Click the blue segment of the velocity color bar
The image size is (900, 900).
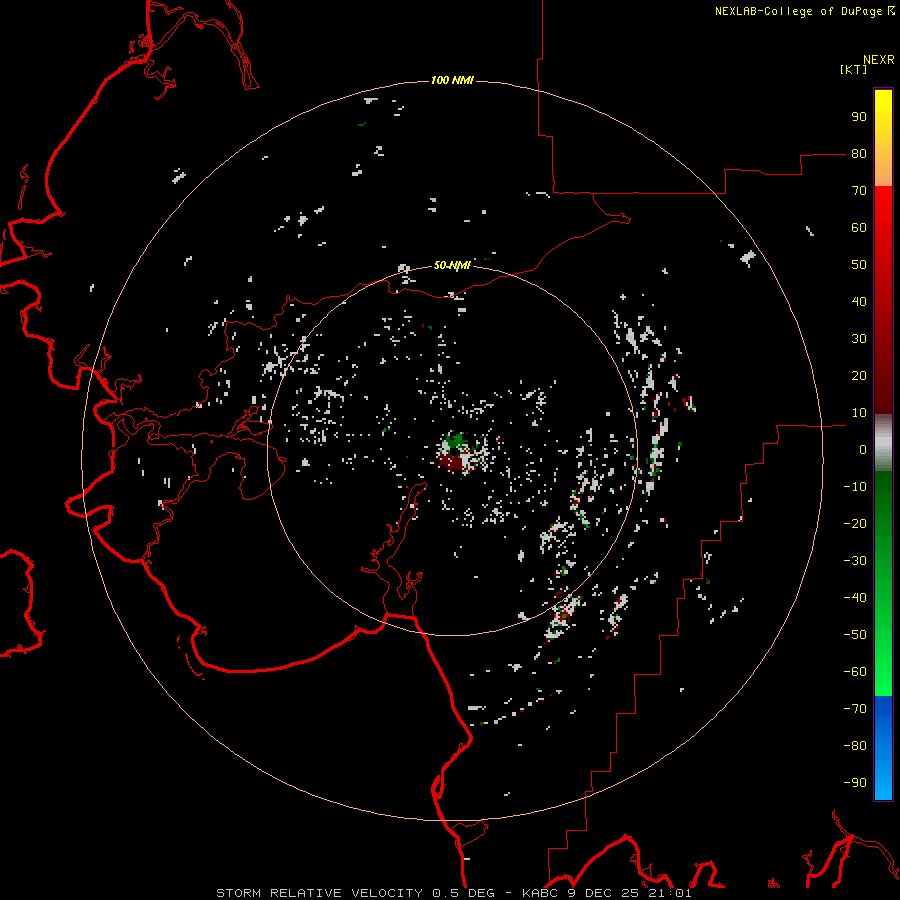point(883,747)
